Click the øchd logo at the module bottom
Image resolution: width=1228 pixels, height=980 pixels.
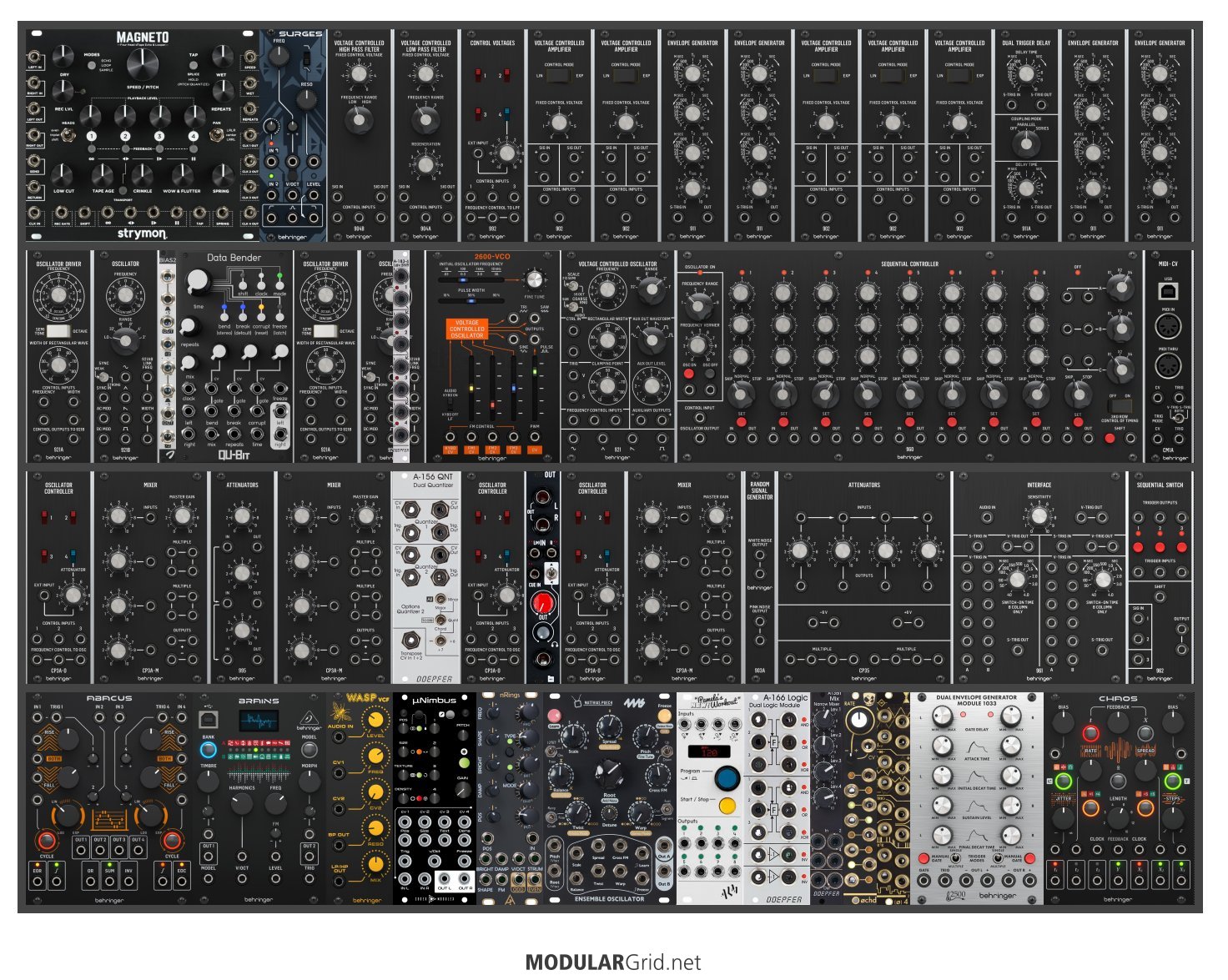point(868,900)
